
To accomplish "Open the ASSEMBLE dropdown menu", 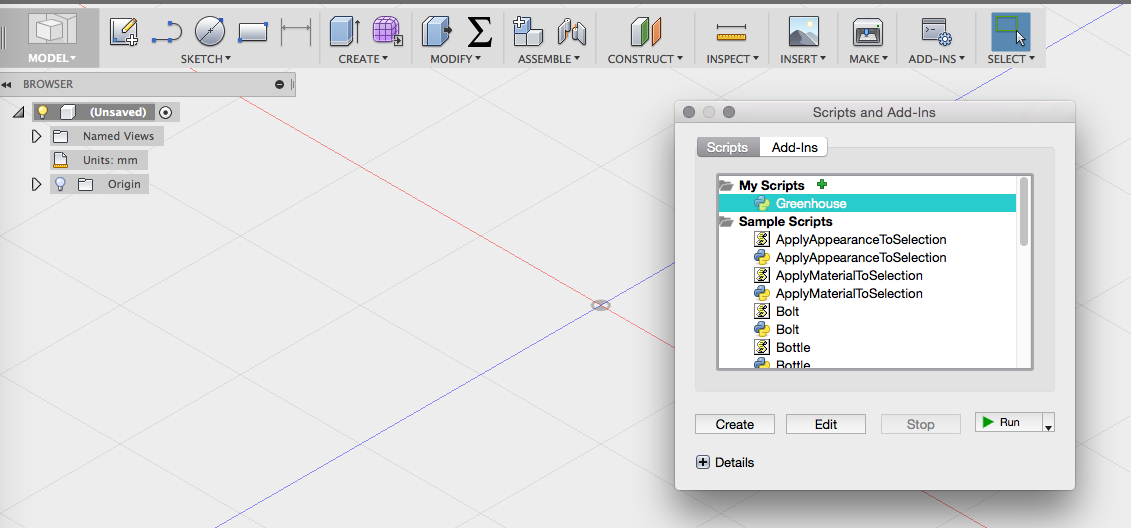I will tap(549, 59).
